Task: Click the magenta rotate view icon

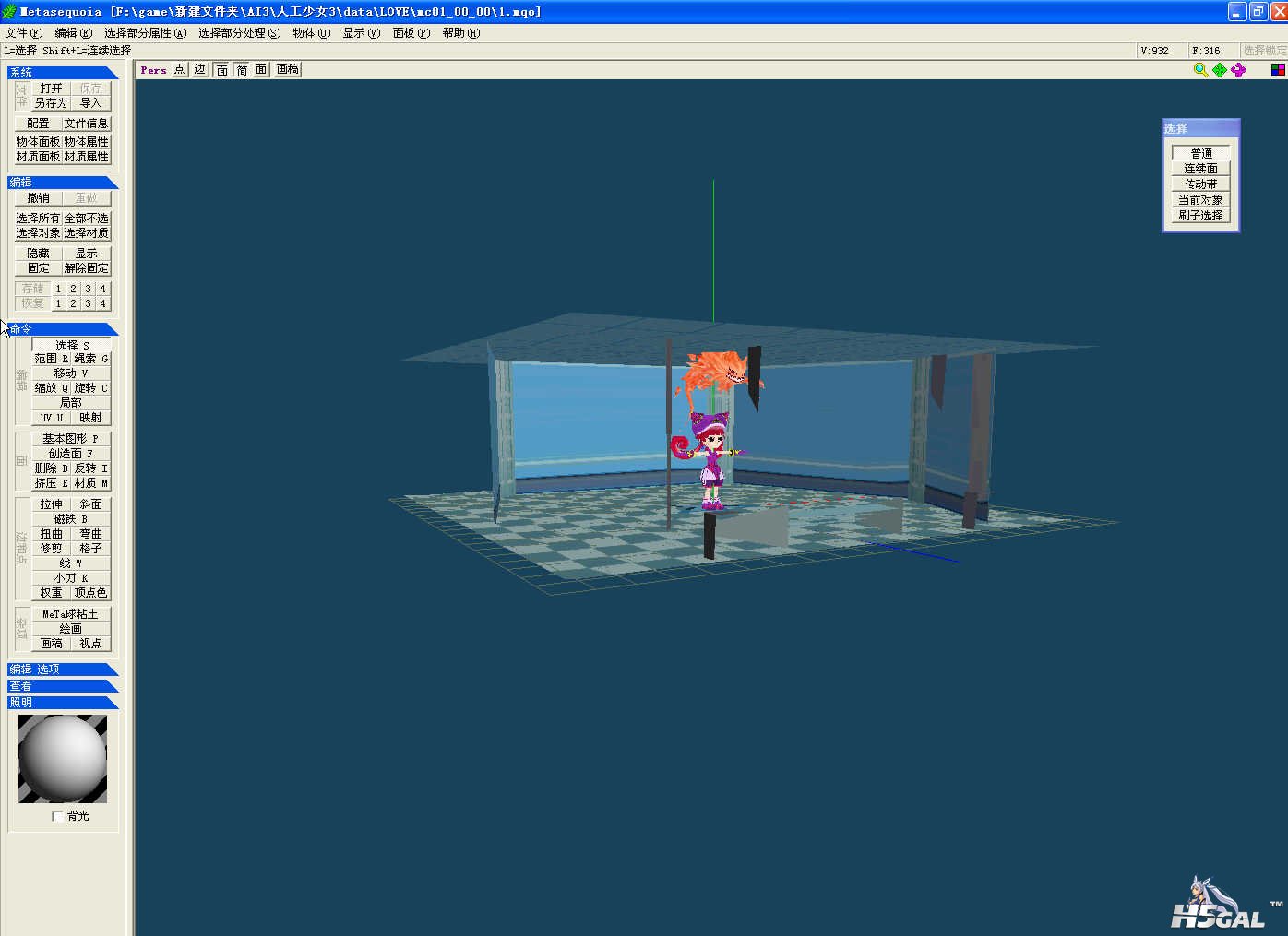Action: click(x=1238, y=70)
